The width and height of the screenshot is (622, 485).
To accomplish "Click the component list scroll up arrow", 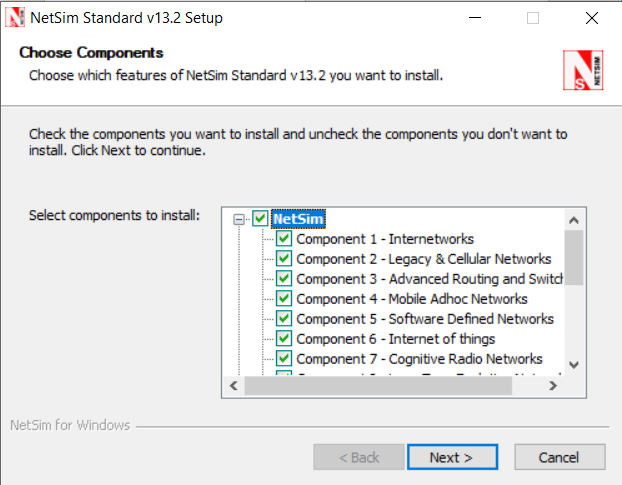I will click(x=573, y=219).
